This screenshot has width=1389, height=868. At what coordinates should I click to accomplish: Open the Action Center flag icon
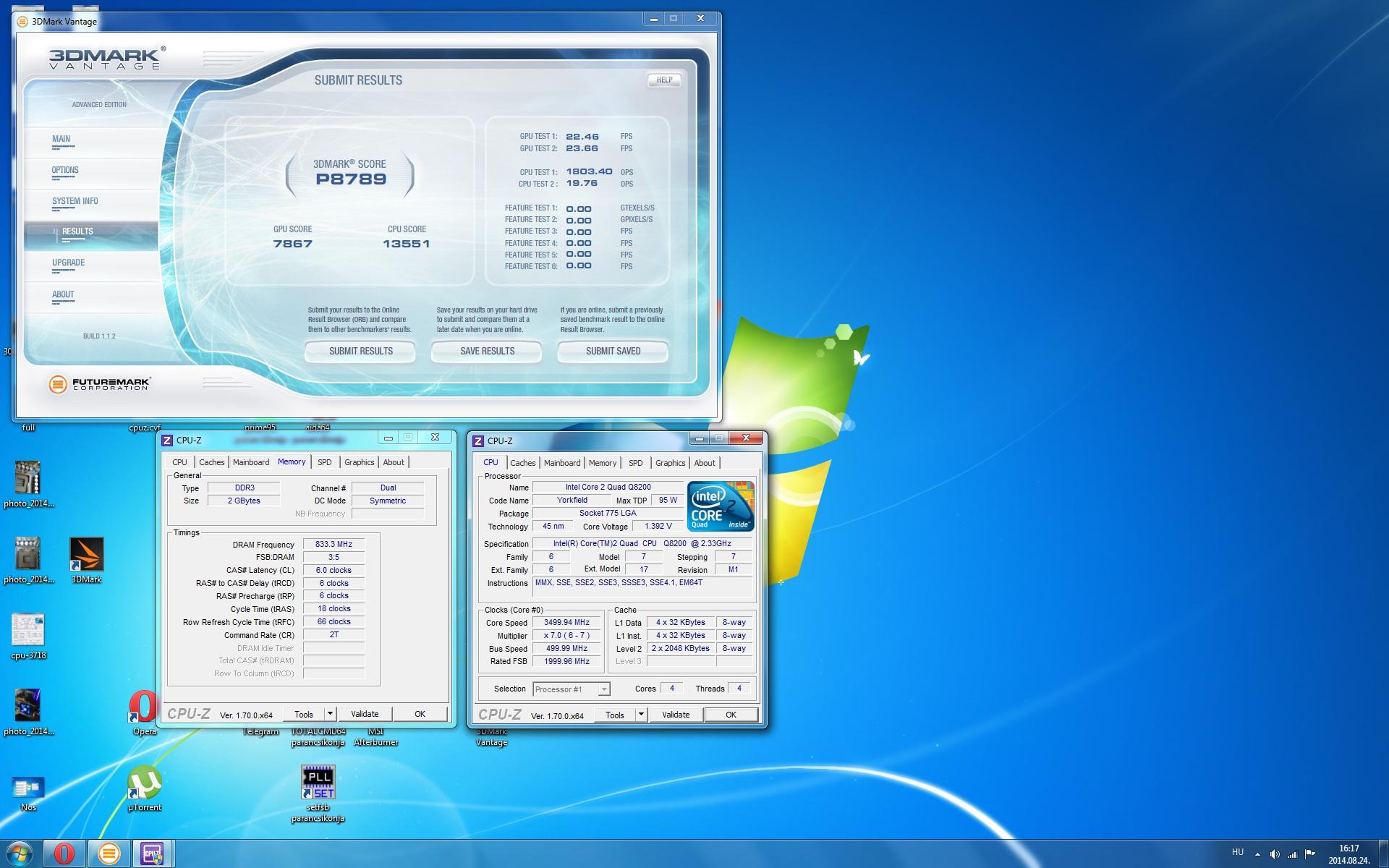(1310, 854)
